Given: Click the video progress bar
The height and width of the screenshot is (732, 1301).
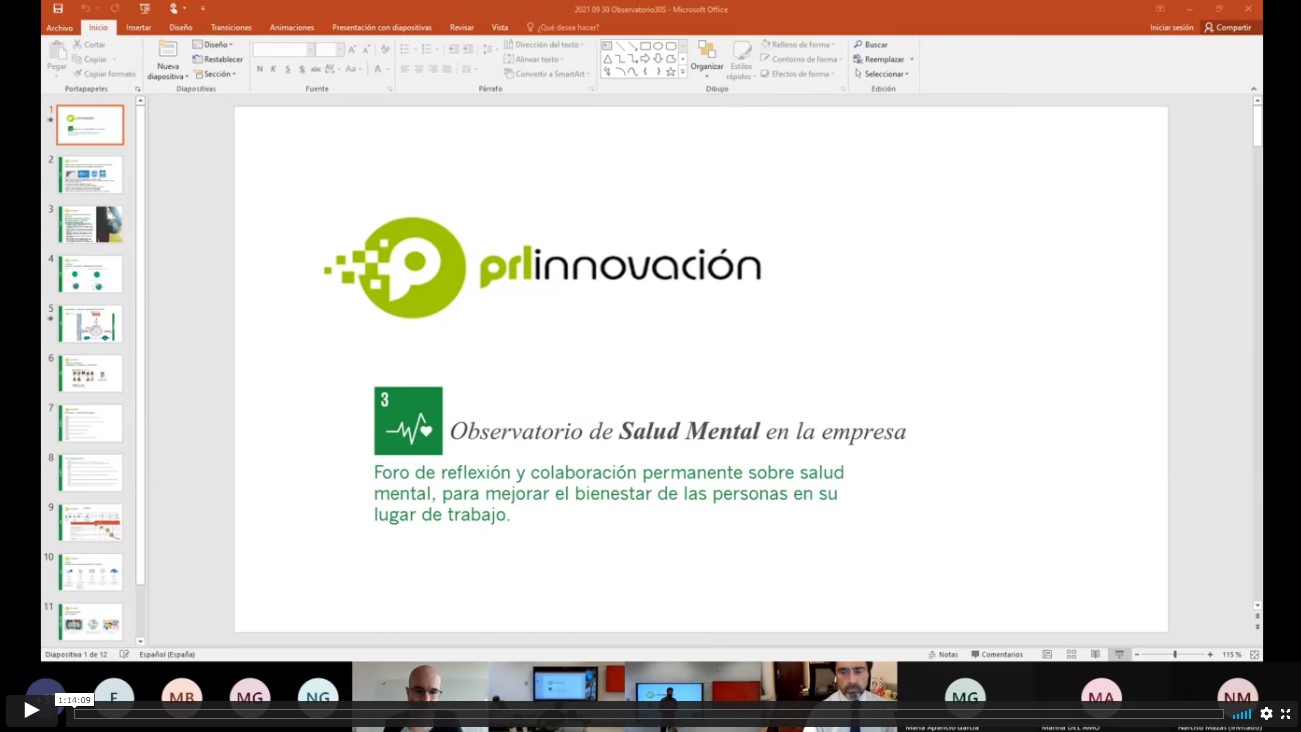Looking at the screenshot, I should (x=648, y=714).
